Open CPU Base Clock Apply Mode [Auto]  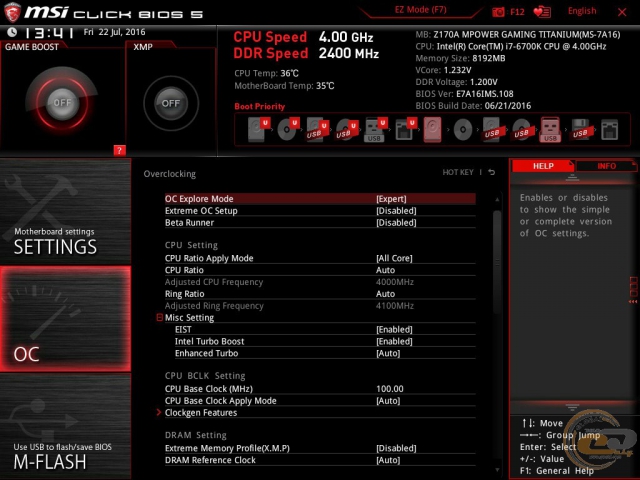320,401
